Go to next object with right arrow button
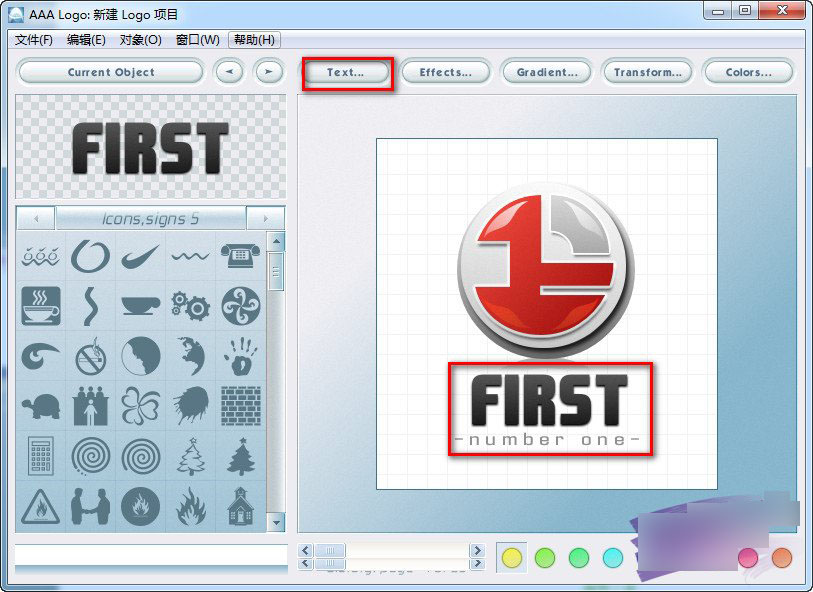This screenshot has height=592, width=813. pyautogui.click(x=269, y=72)
